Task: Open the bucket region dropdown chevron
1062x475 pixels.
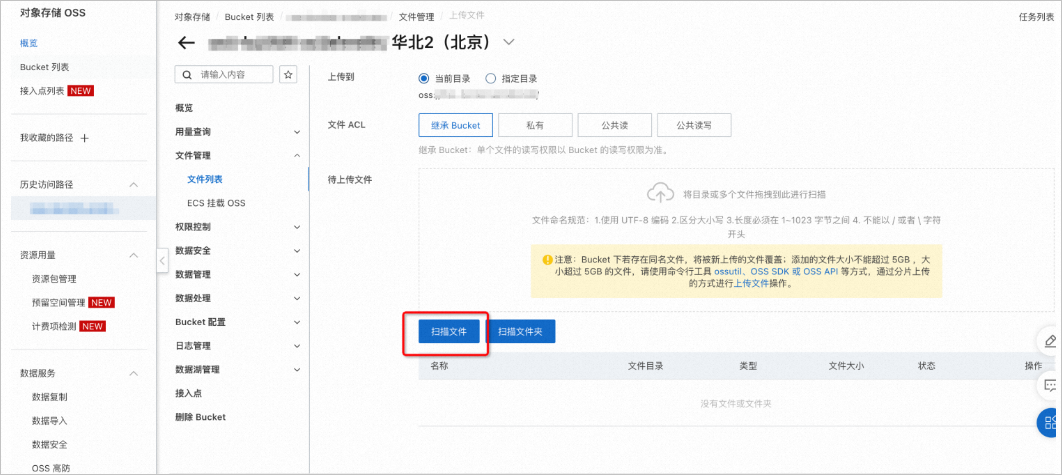Action: pos(509,42)
